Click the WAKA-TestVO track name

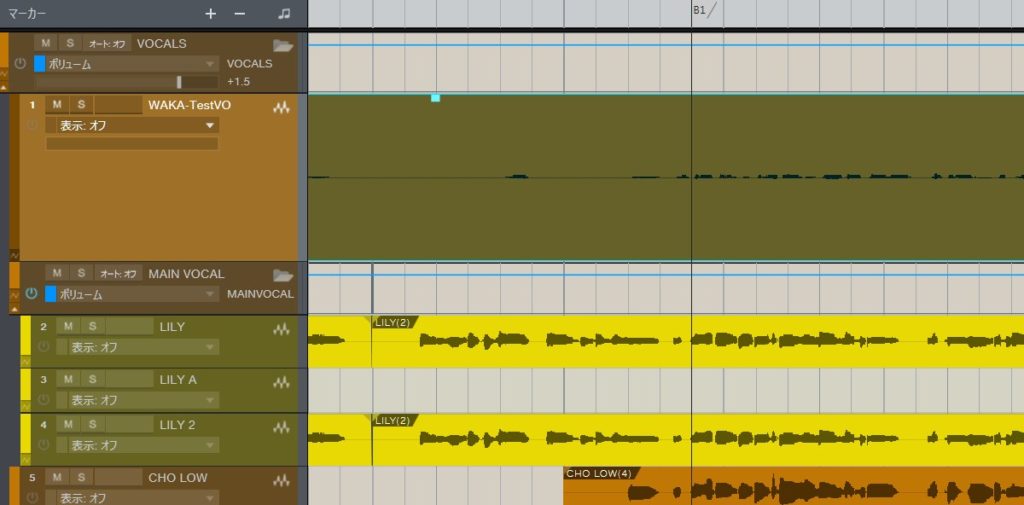click(x=189, y=105)
